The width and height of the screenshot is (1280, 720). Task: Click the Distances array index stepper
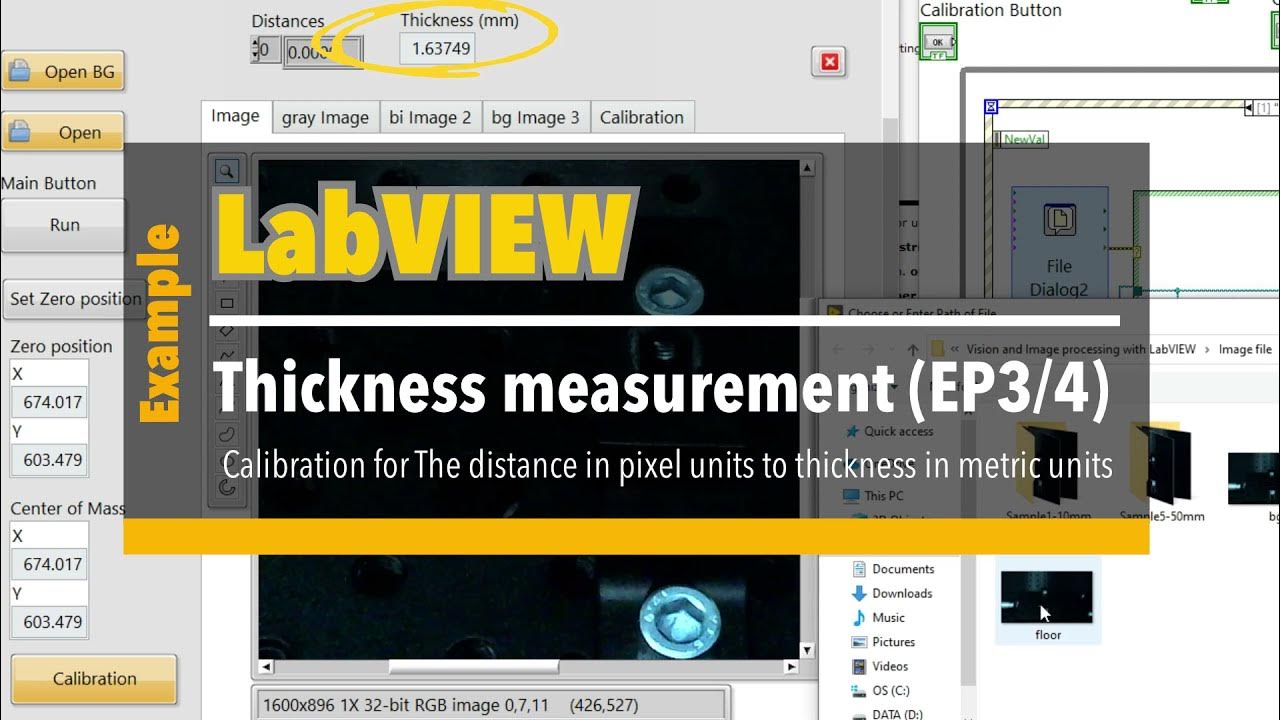(254, 49)
